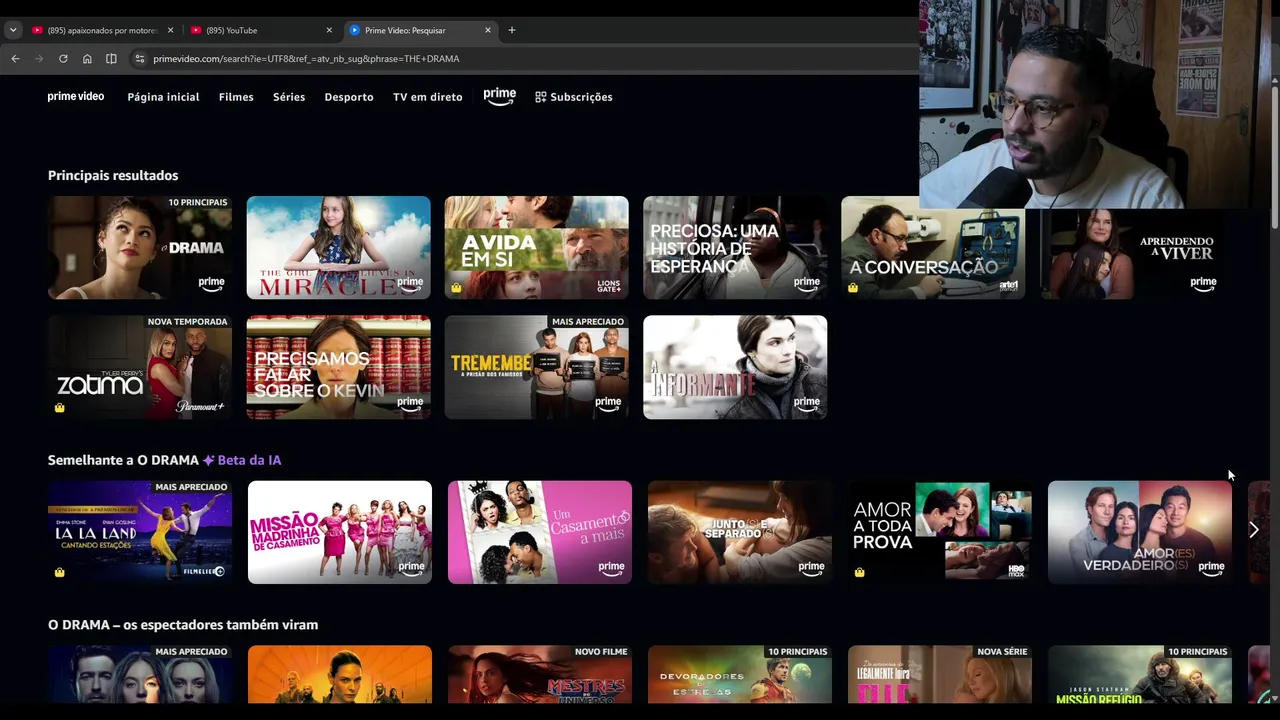1280x720 pixels.
Task: Click the bag icon on La La Land
Action: 60,572
